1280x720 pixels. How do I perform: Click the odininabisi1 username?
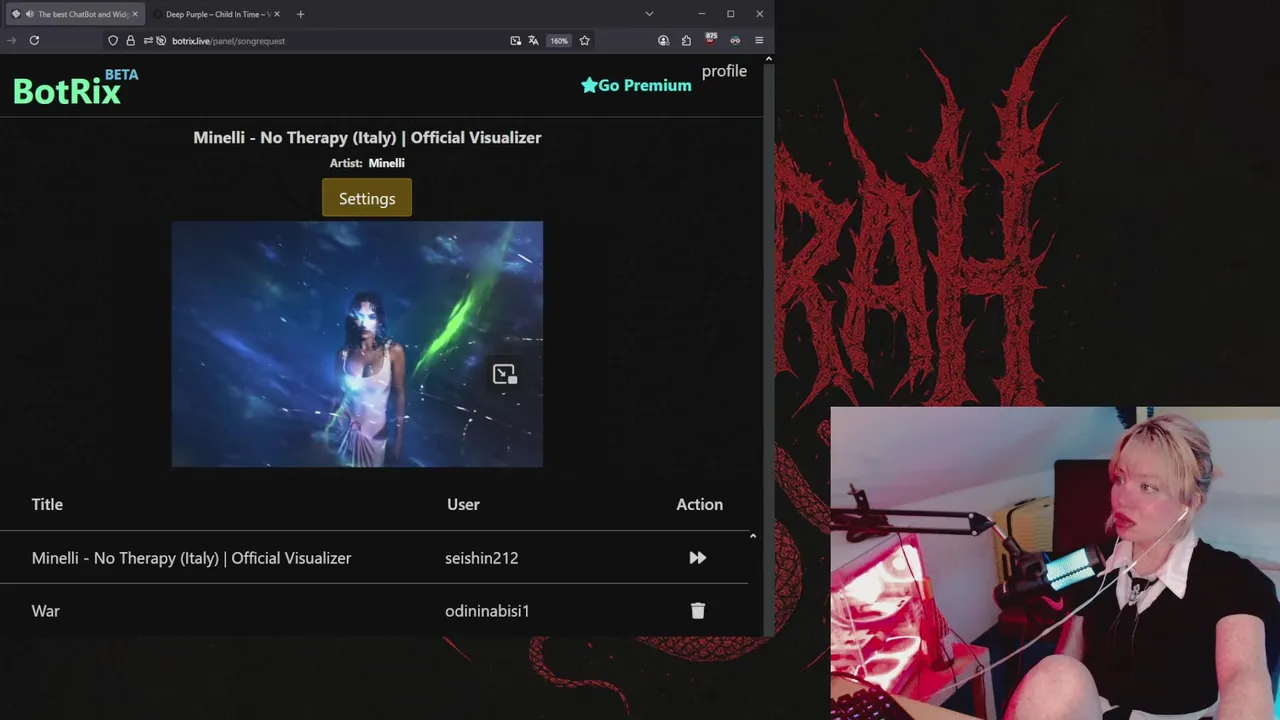coord(487,611)
